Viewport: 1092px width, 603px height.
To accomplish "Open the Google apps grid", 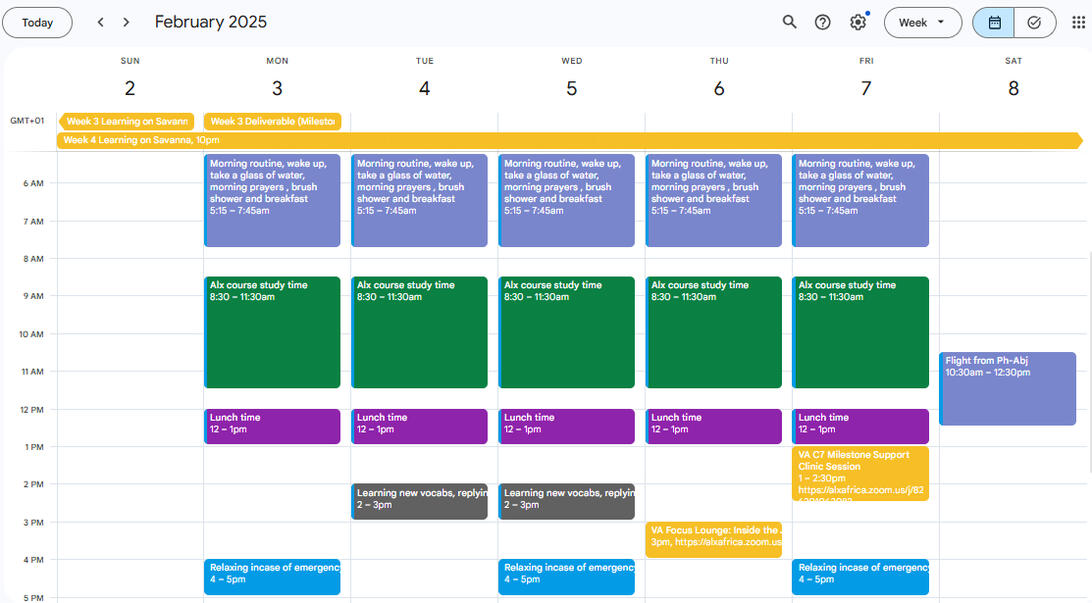I will coord(1078,22).
